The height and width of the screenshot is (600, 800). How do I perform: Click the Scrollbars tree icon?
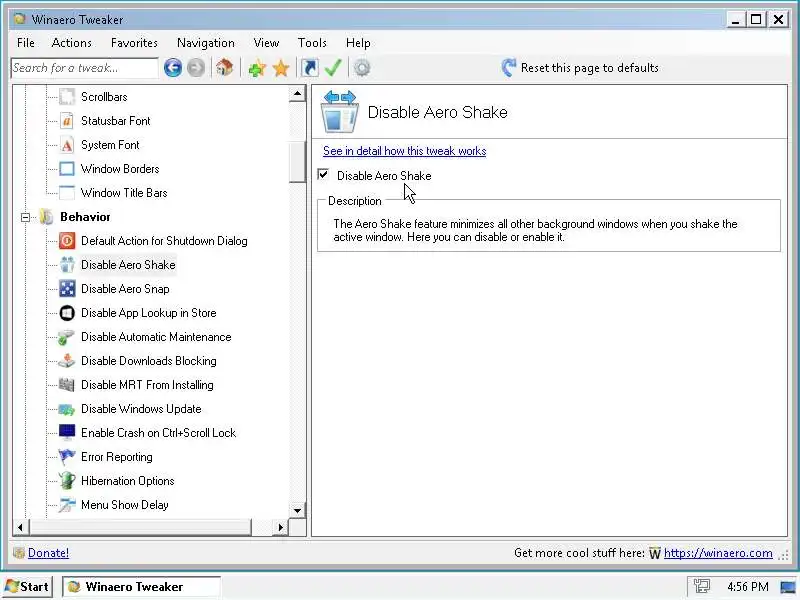67,97
